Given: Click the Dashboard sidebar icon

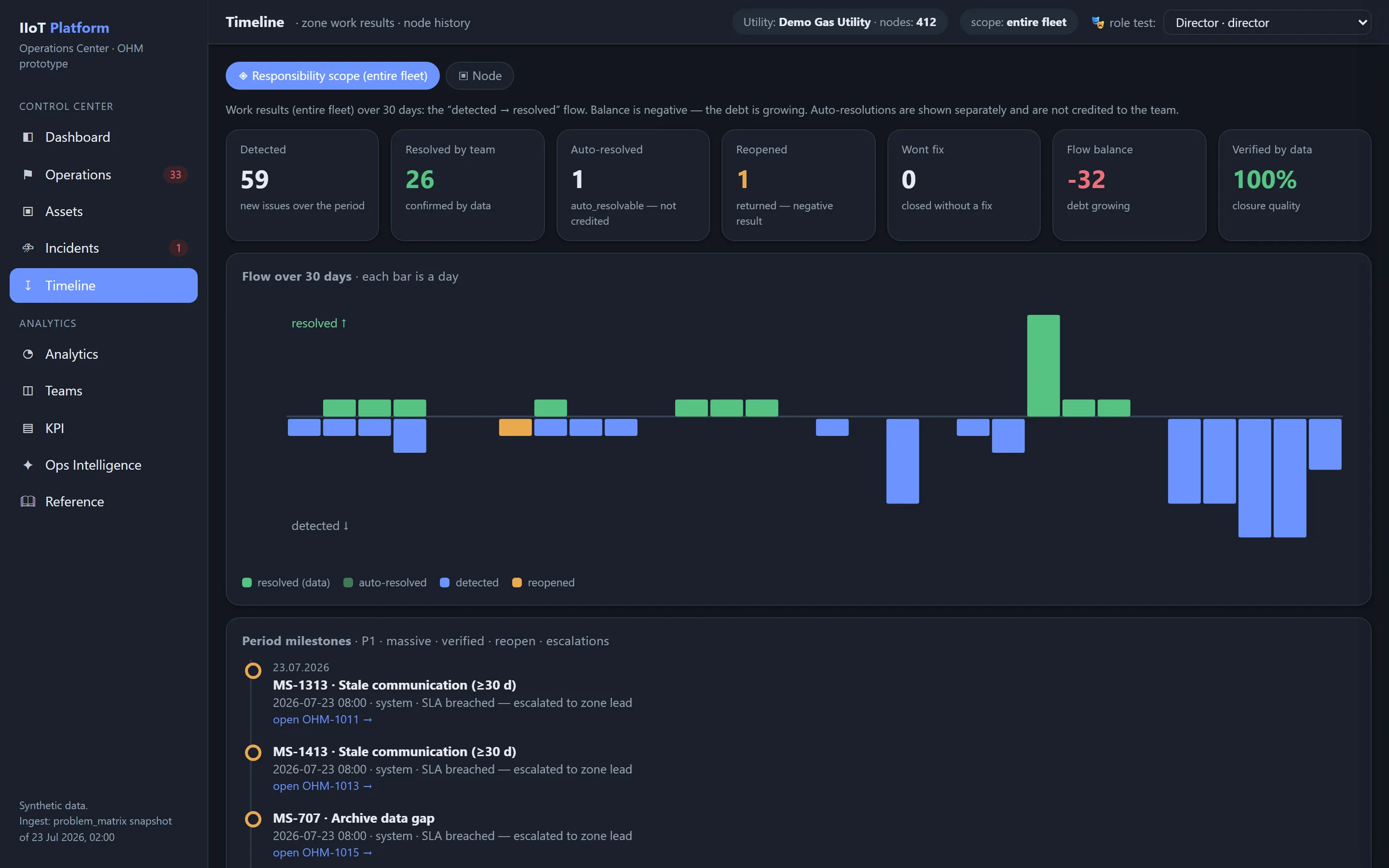Looking at the screenshot, I should tap(27, 137).
